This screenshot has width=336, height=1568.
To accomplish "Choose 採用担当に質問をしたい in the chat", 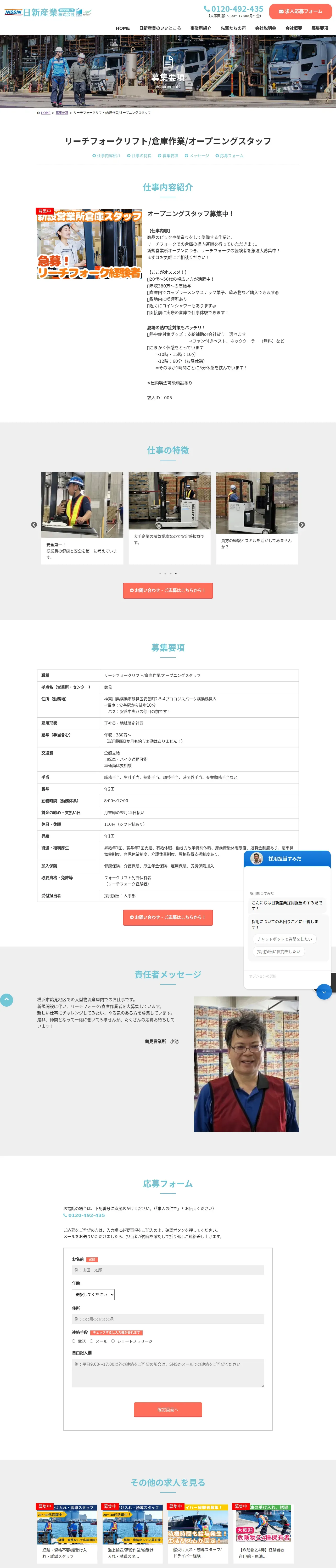I will [279, 952].
